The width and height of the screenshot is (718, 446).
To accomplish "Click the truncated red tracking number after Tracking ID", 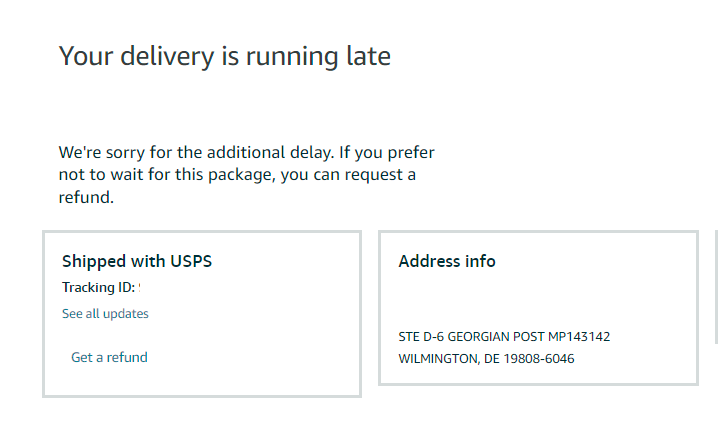I will (139, 288).
